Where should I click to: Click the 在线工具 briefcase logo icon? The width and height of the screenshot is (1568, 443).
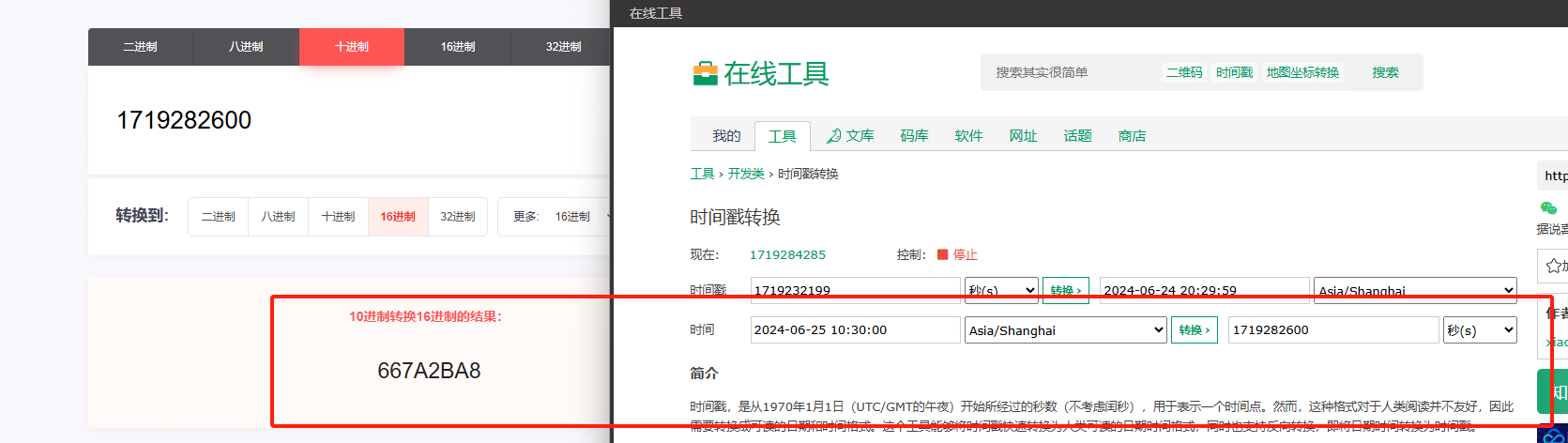pyautogui.click(x=705, y=73)
